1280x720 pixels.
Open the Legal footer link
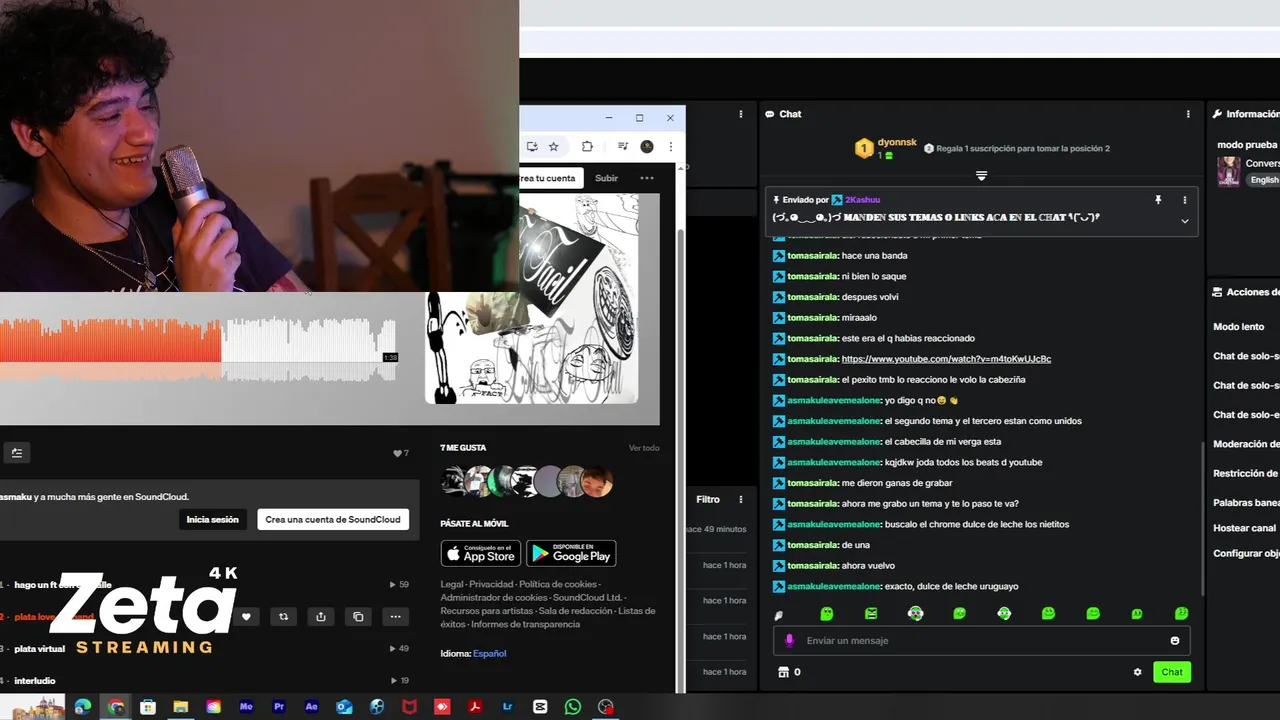pyautogui.click(x=452, y=584)
